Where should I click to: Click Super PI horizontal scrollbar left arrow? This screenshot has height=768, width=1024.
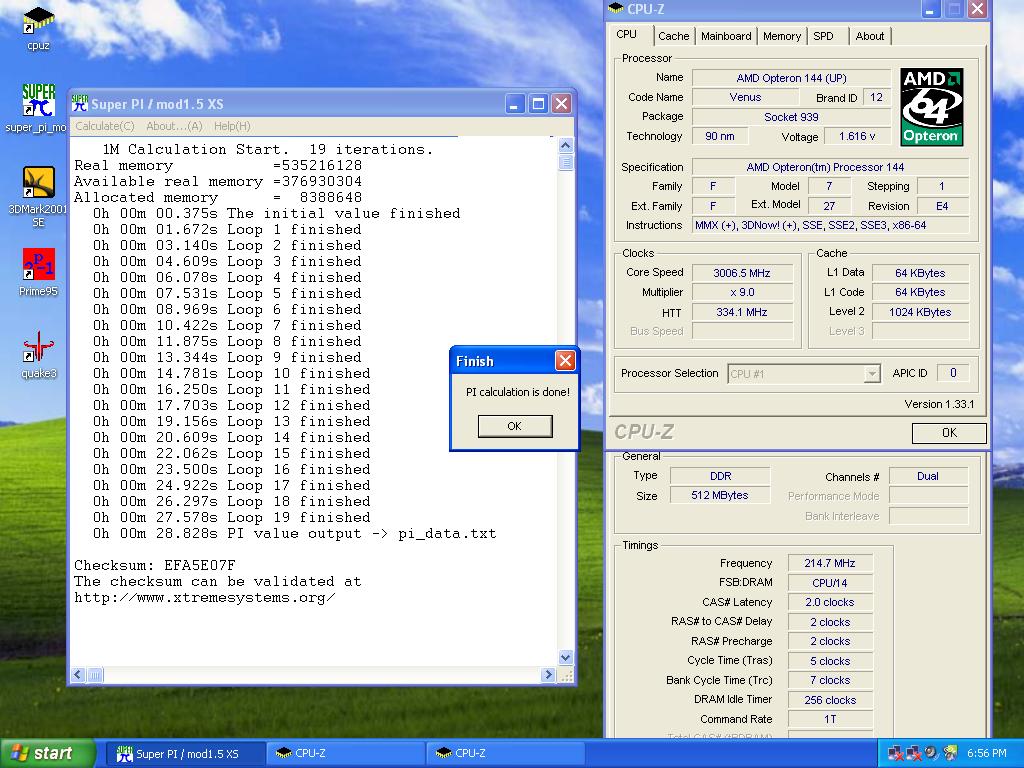click(78, 675)
